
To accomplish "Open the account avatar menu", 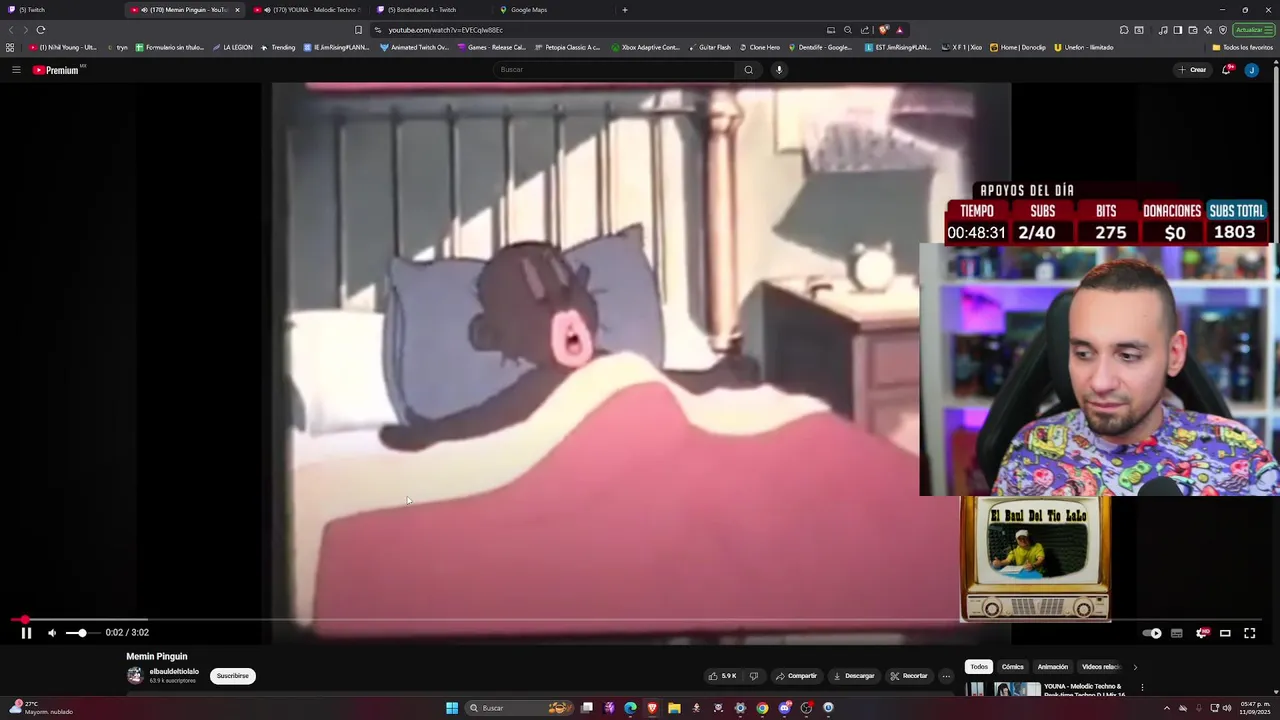I will click(x=1251, y=70).
